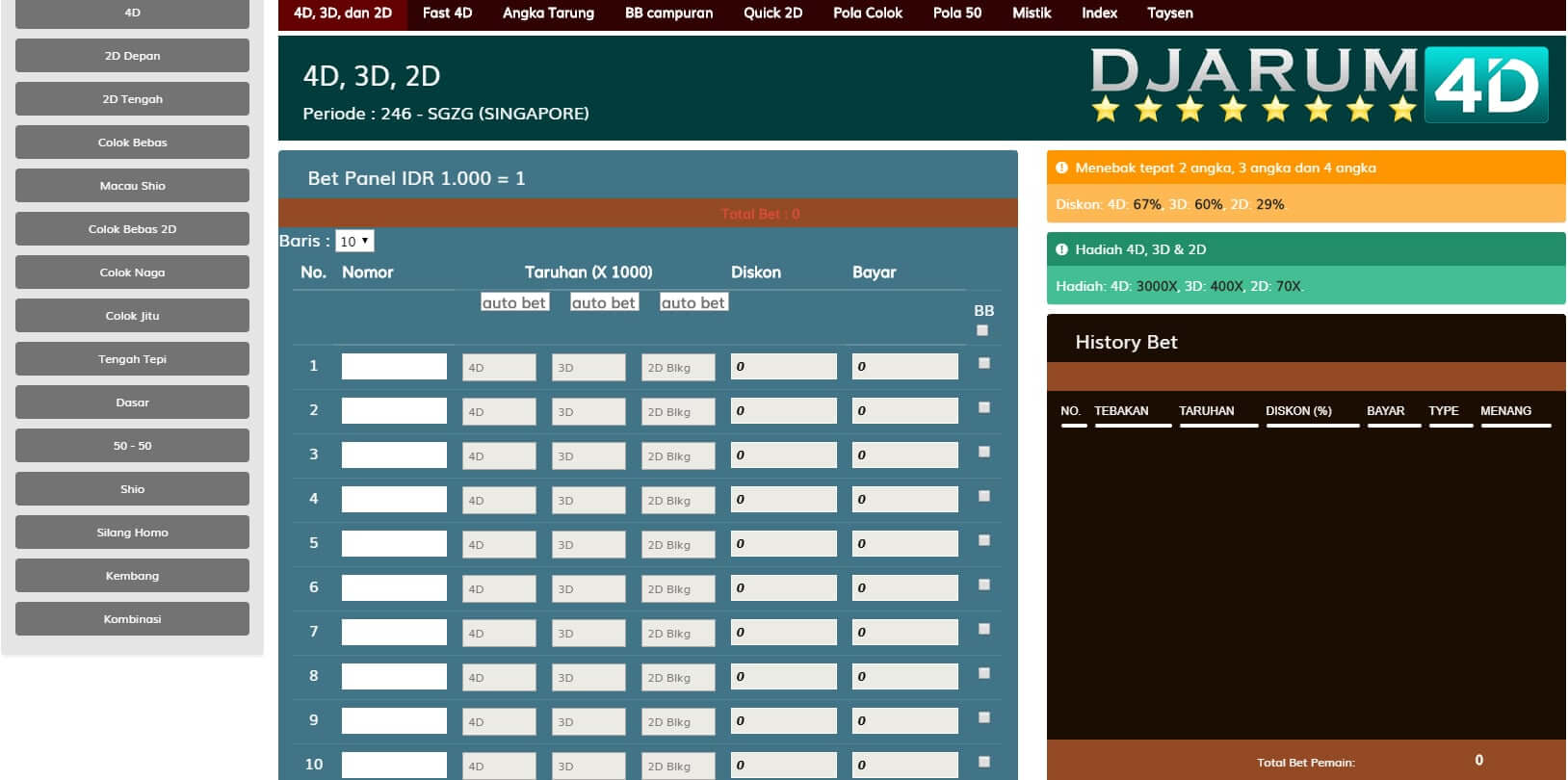Check the BB box for row 9

tap(983, 717)
